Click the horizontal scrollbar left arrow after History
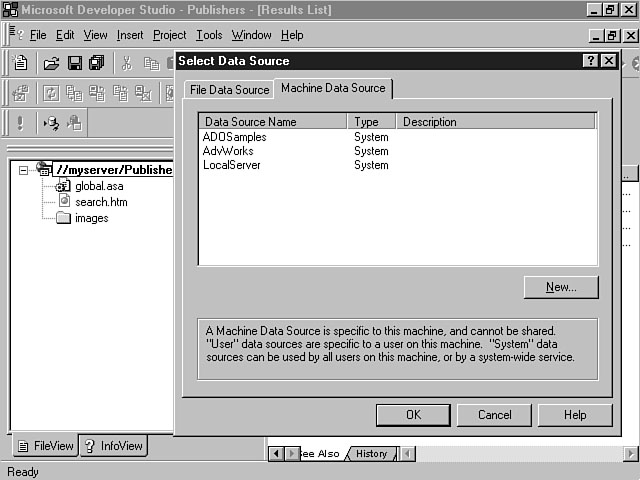 [407, 453]
